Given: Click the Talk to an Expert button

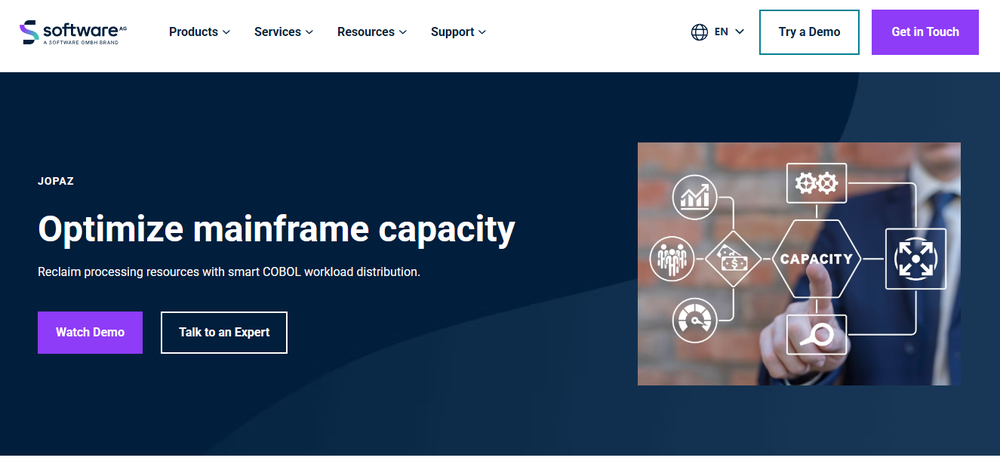Looking at the screenshot, I should (224, 332).
